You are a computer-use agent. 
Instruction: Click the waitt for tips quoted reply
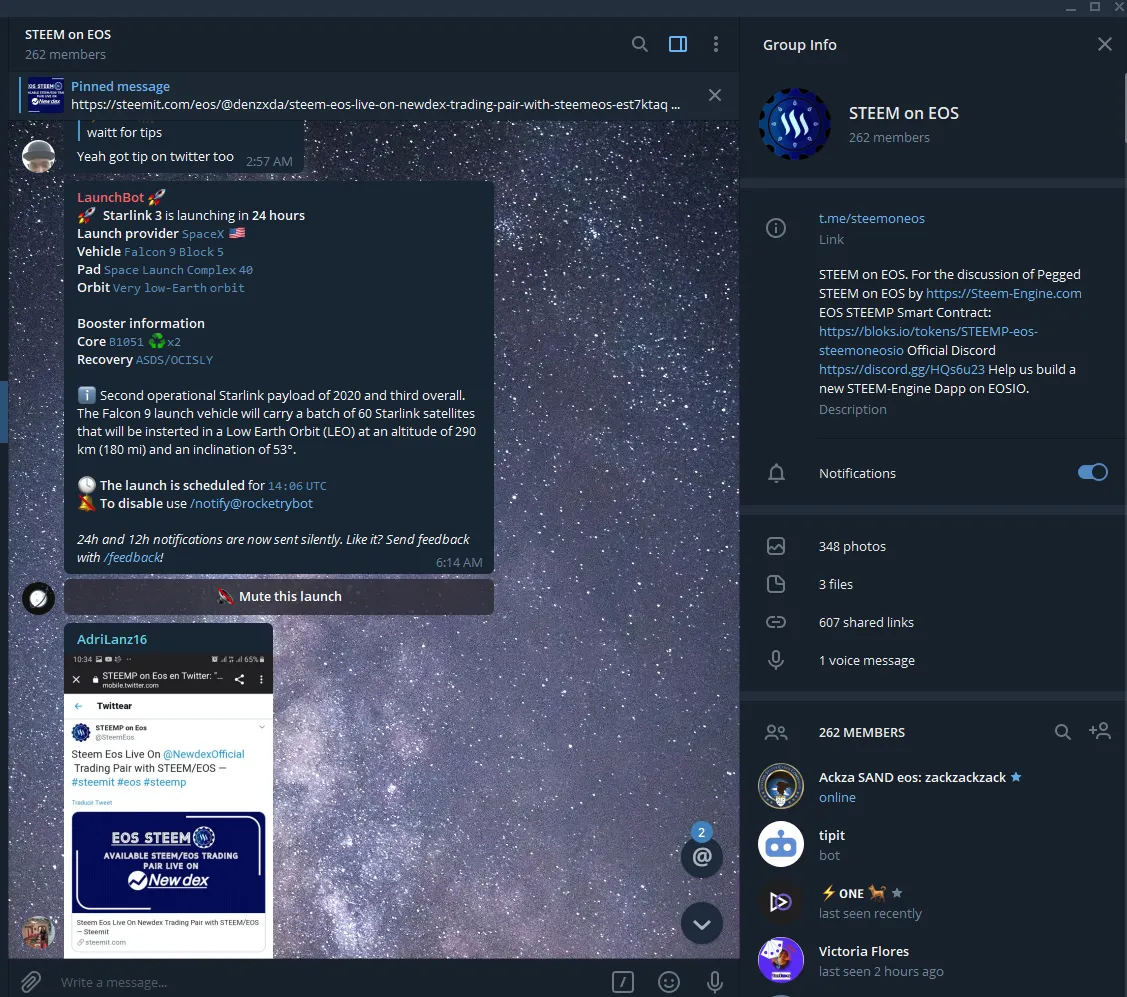(124, 132)
